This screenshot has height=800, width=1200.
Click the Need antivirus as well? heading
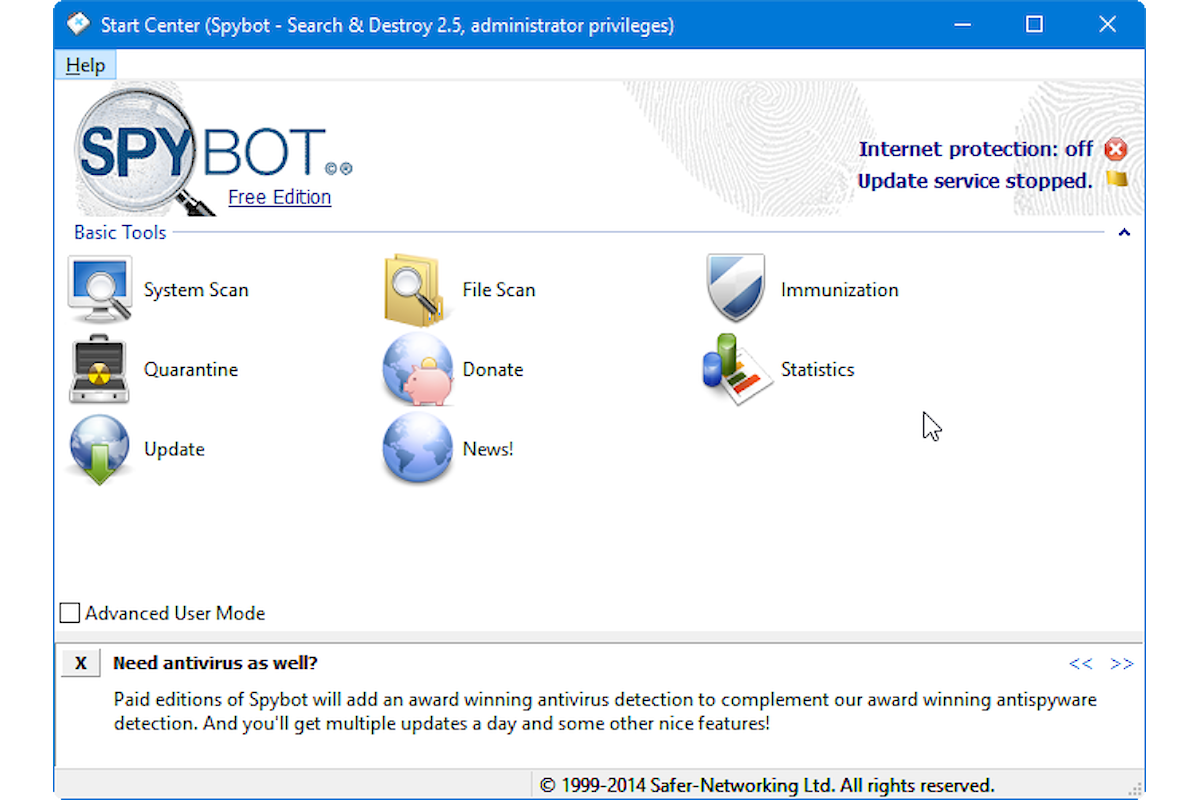(215, 663)
